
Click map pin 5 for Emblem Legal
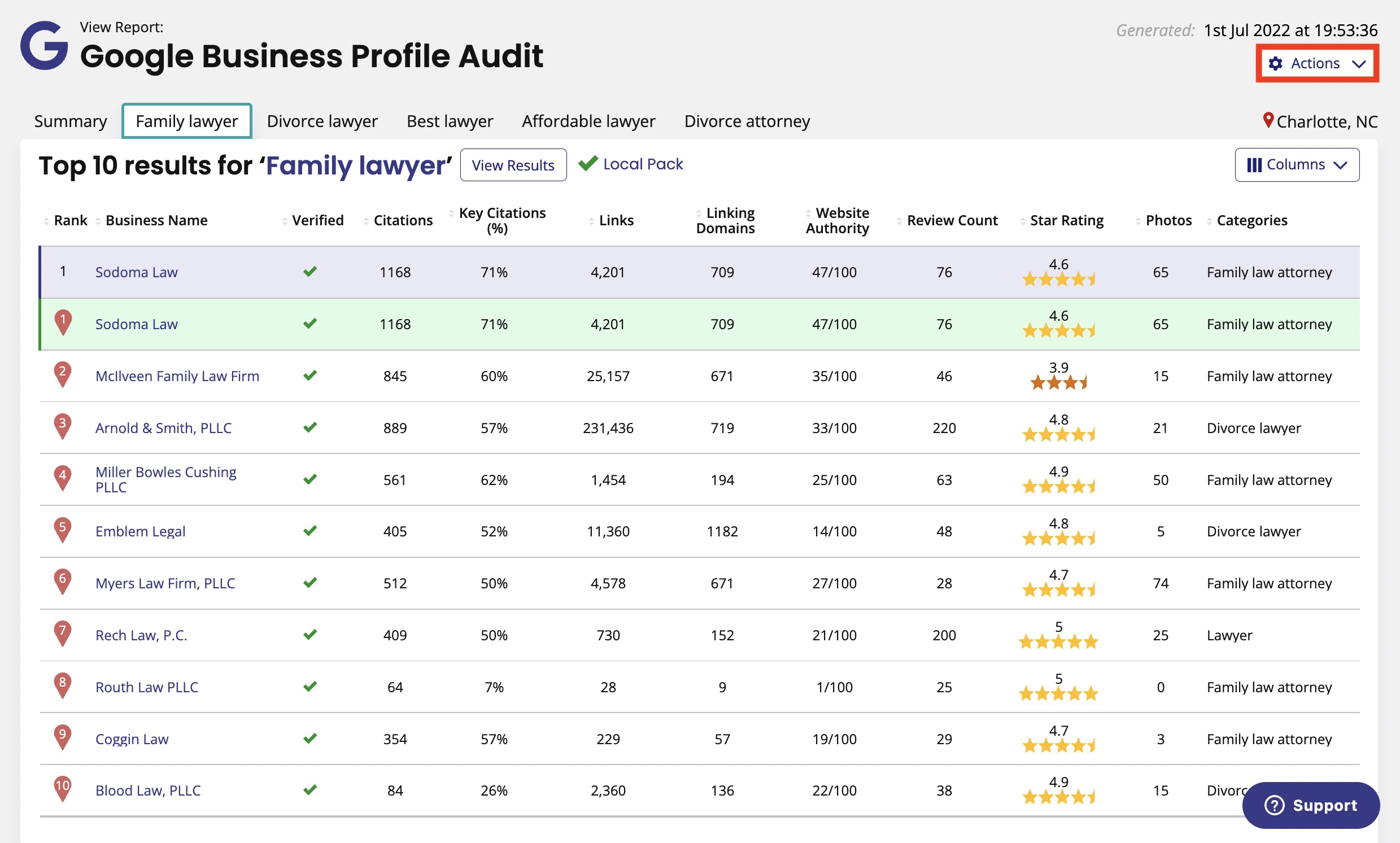(x=63, y=530)
